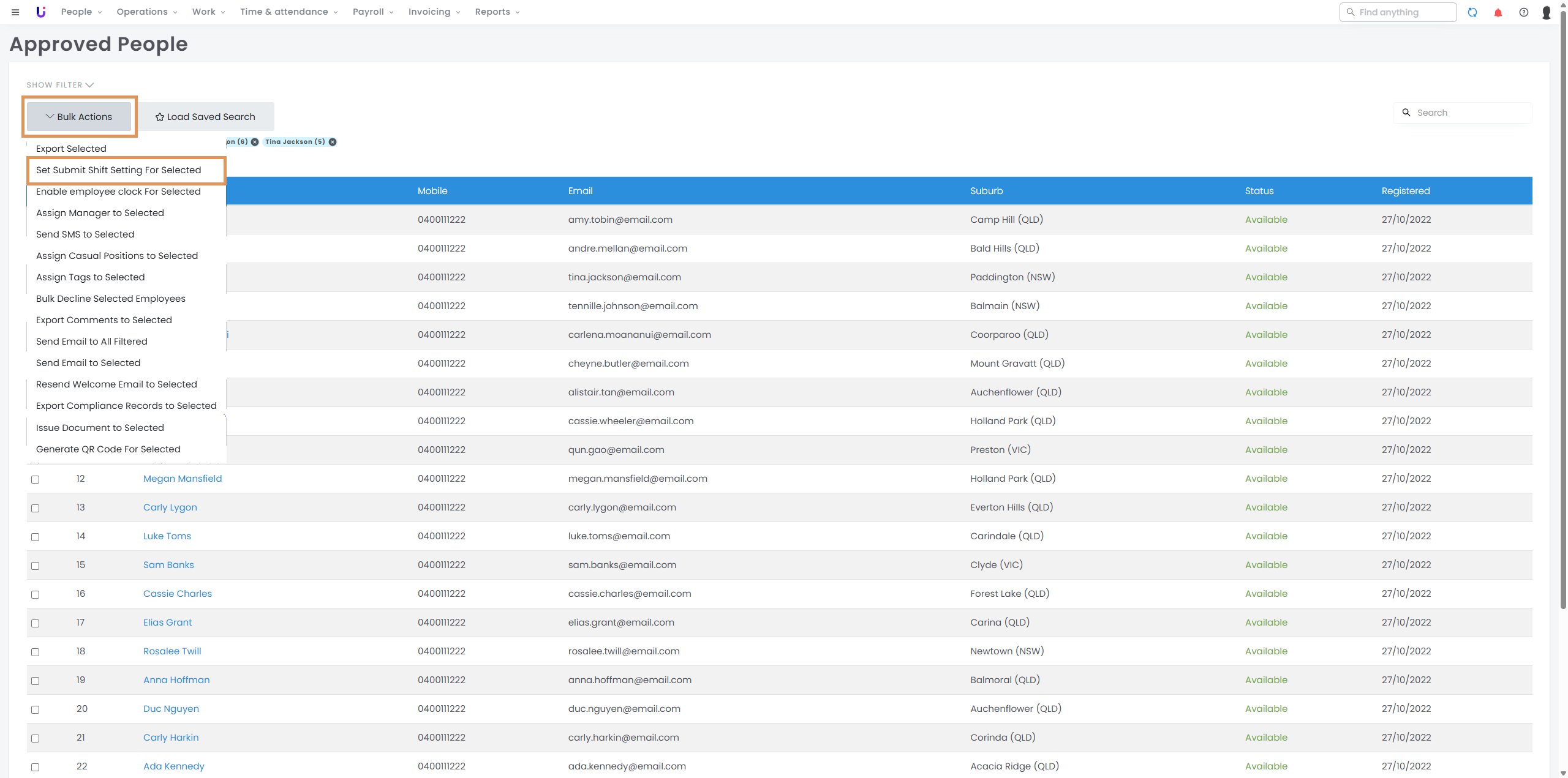Click the Find anything search field
Viewport: 1568px width, 778px height.
coord(1398,12)
